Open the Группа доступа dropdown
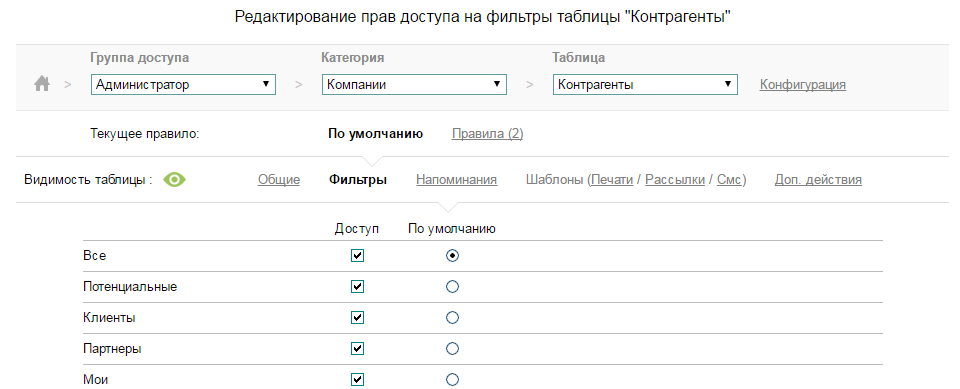960x389 pixels. click(x=184, y=85)
